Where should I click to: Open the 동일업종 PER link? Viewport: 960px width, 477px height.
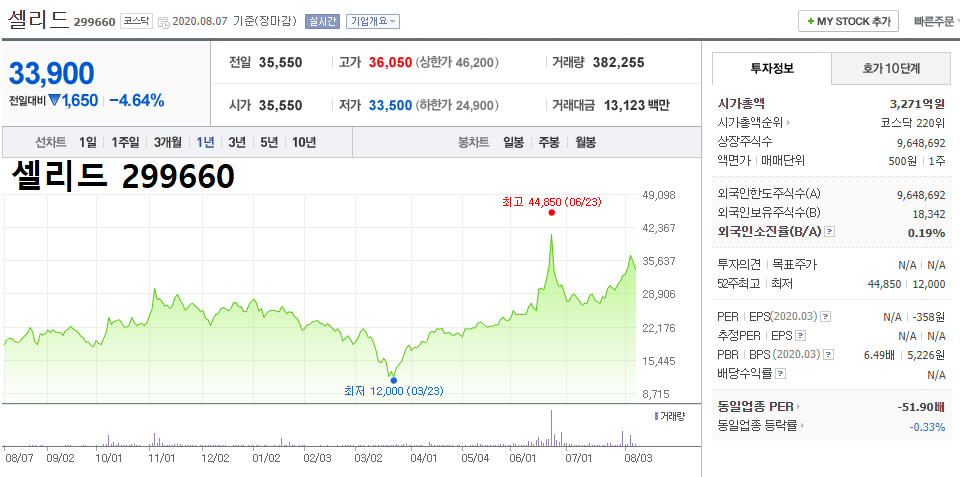(x=756, y=407)
